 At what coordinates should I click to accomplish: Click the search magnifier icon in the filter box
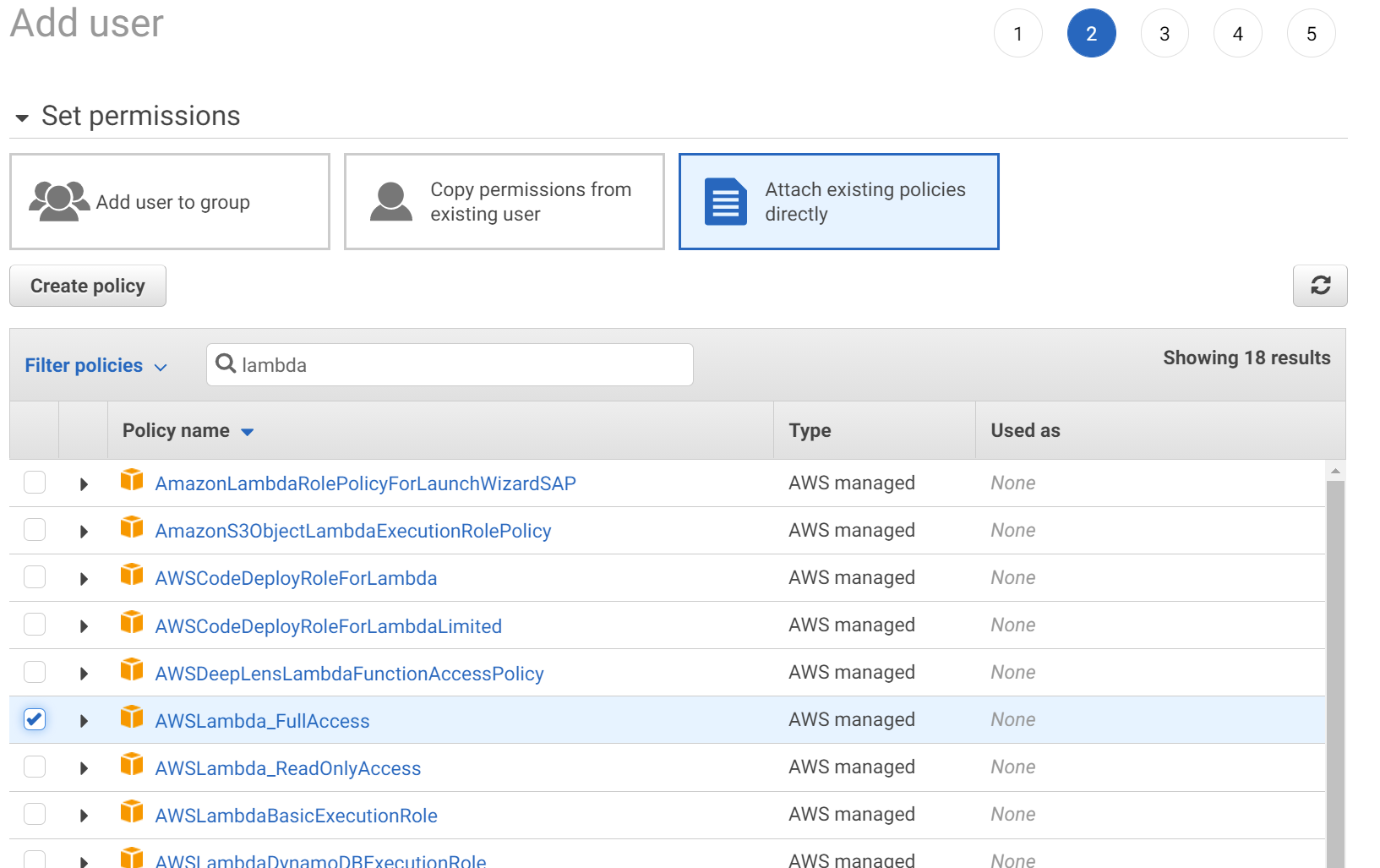(226, 363)
